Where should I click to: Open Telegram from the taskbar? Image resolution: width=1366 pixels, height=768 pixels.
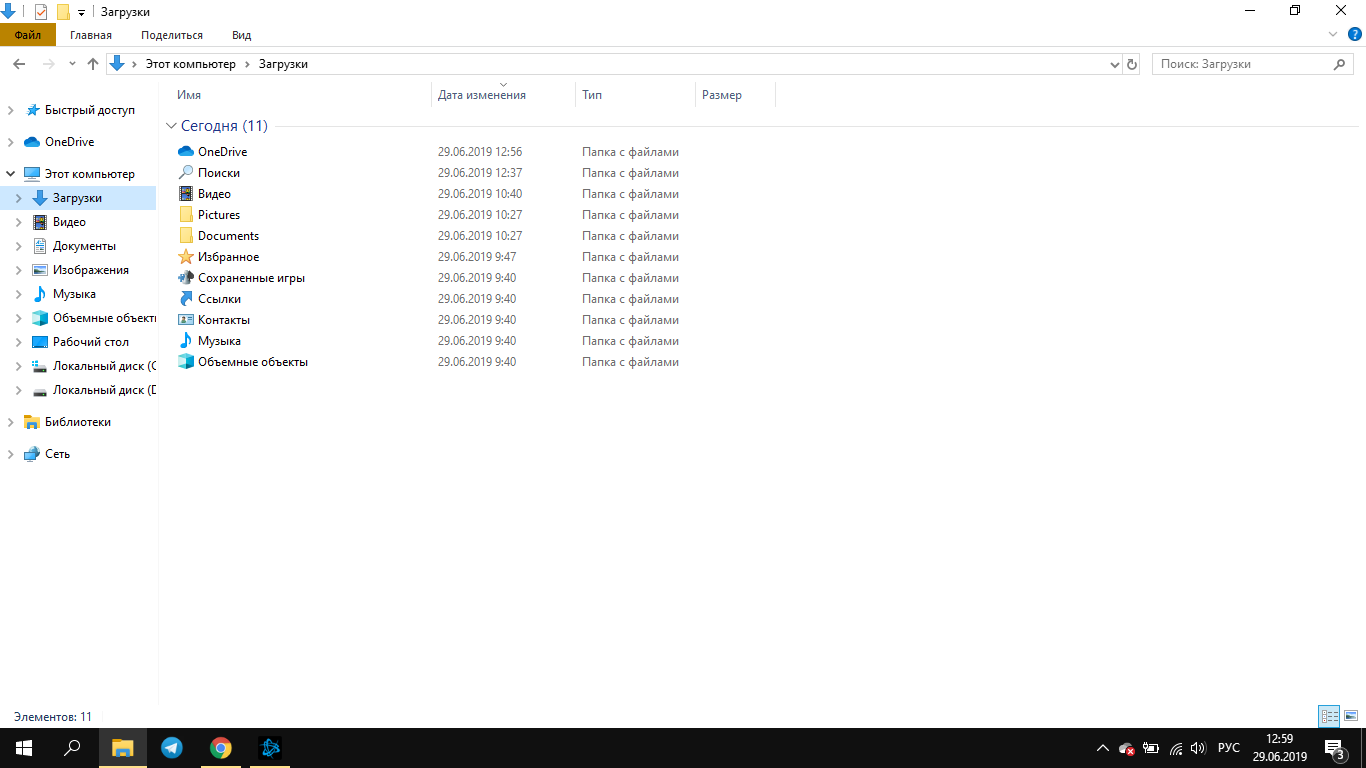172,747
